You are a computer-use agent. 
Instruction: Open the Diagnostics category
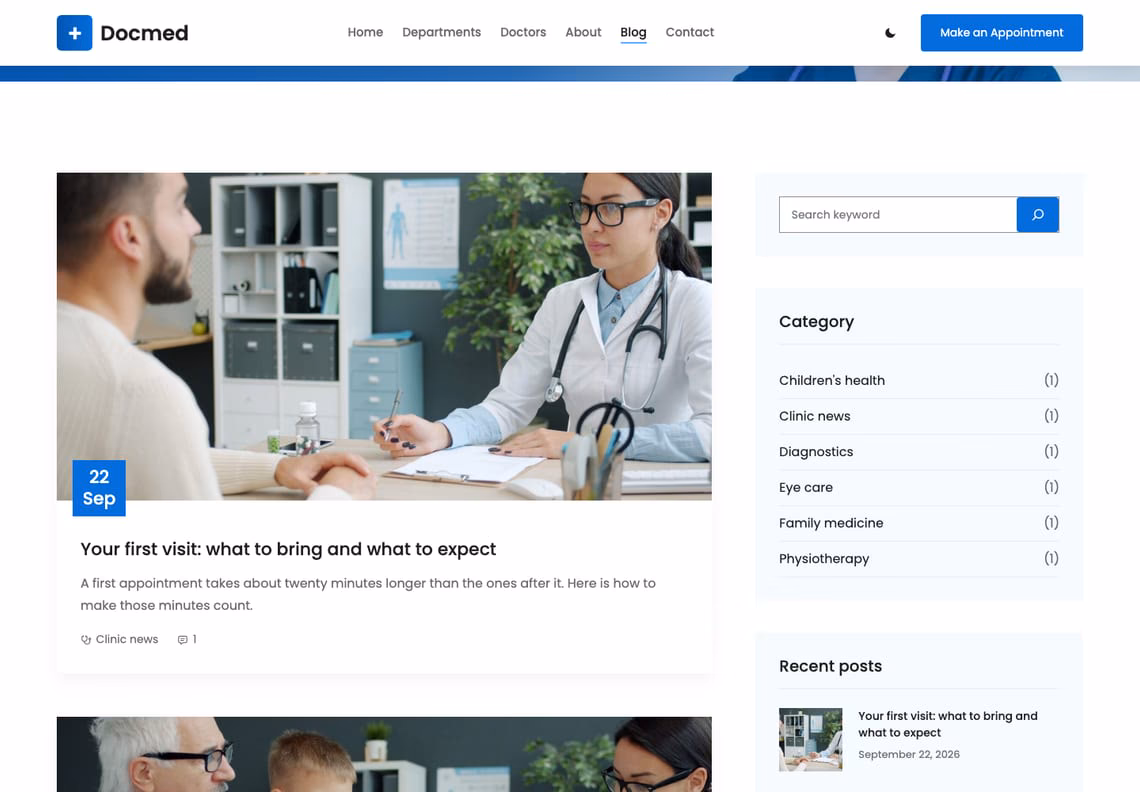[816, 452]
